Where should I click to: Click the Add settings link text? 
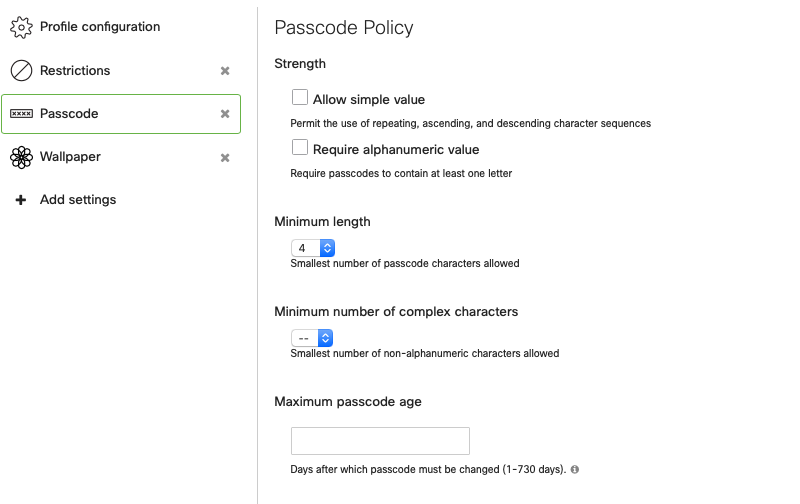point(78,200)
